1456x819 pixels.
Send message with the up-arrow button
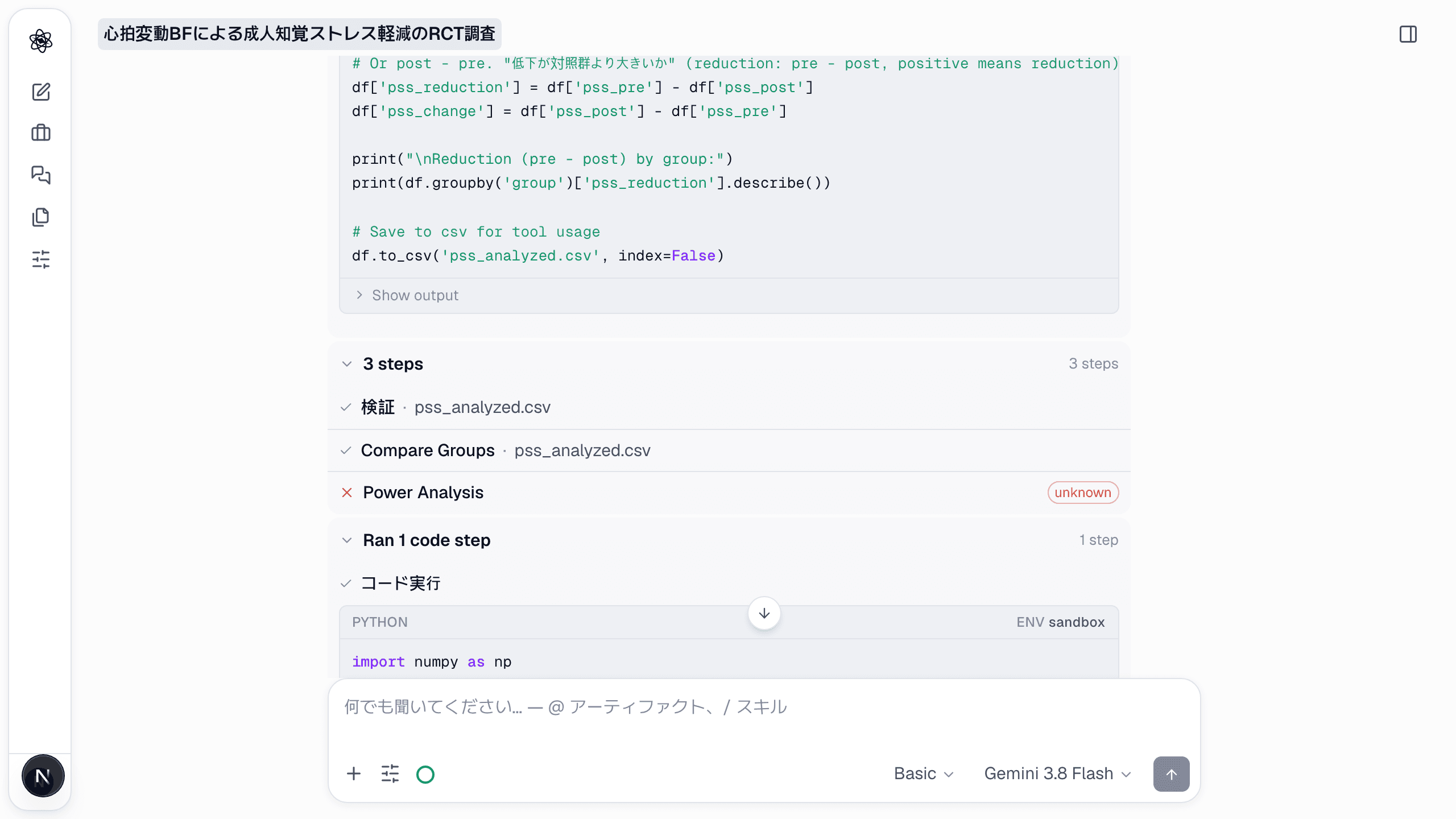tap(1171, 773)
